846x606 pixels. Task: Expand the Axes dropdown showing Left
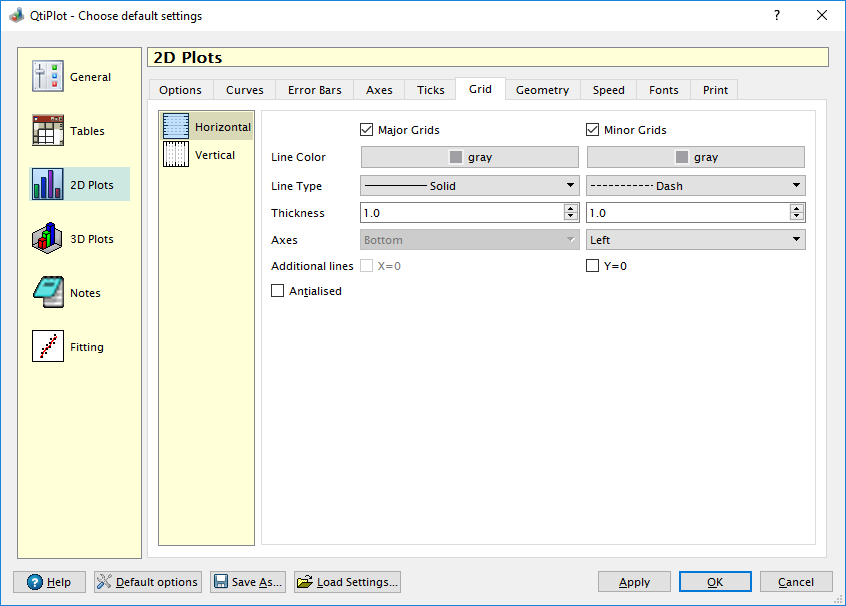click(695, 240)
